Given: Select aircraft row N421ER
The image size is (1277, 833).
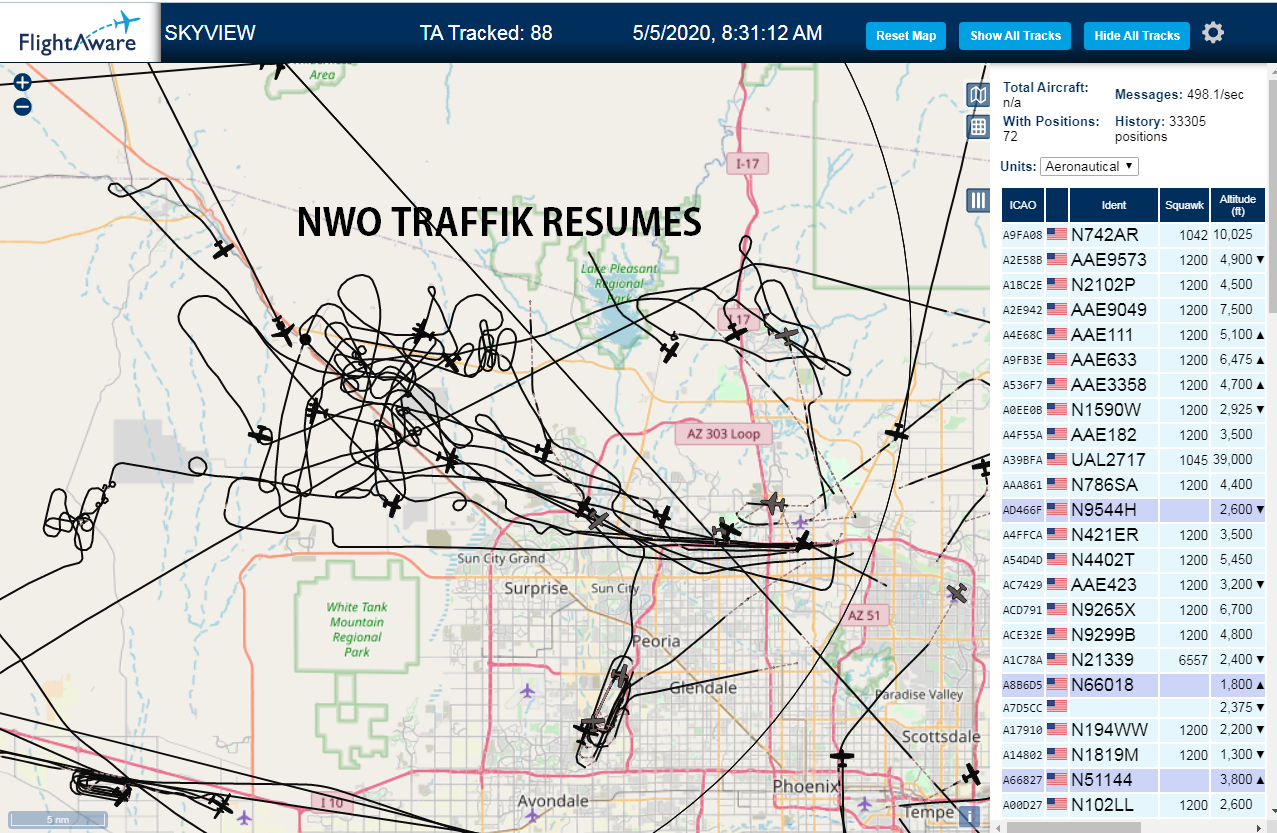Looking at the screenshot, I should point(1133,535).
